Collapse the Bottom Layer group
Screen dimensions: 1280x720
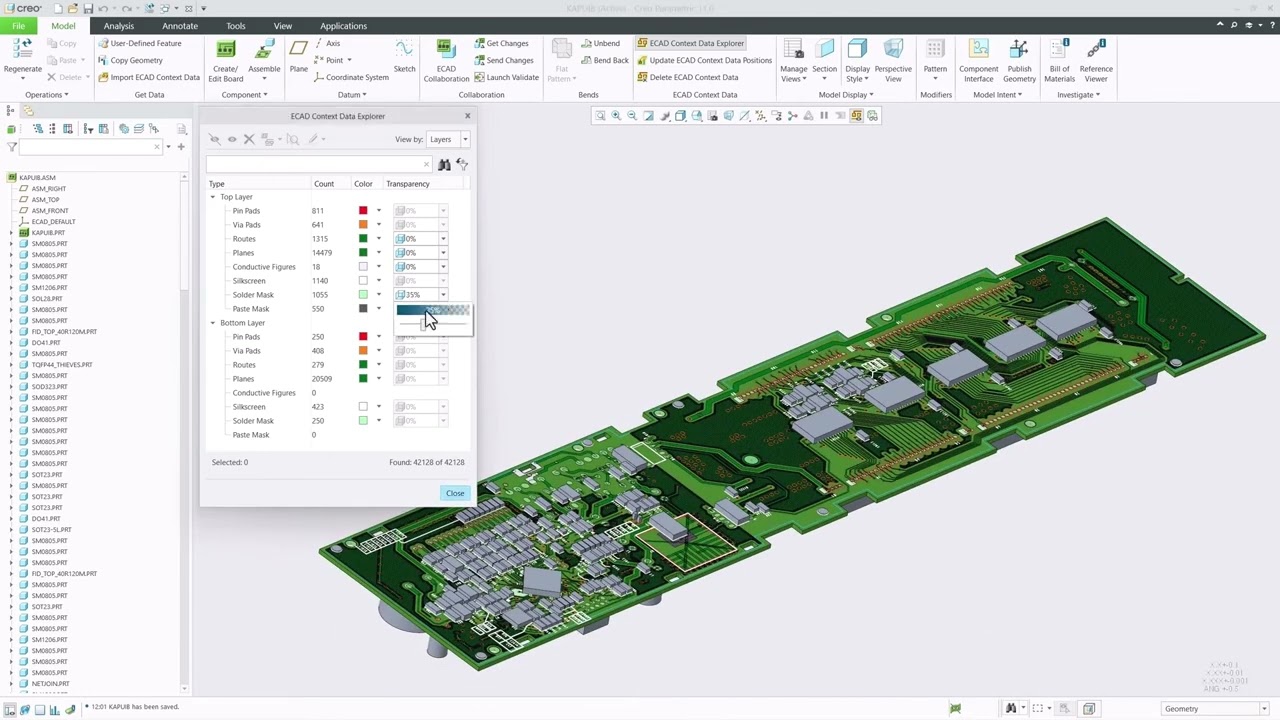click(x=213, y=323)
